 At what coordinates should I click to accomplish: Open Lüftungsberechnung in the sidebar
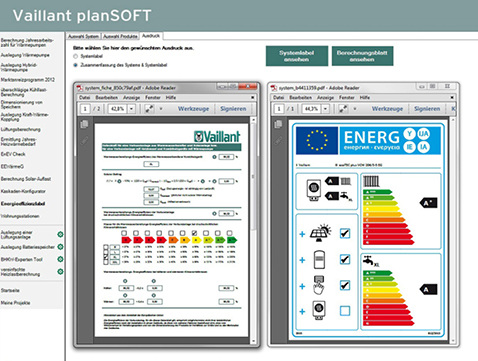coord(21,129)
